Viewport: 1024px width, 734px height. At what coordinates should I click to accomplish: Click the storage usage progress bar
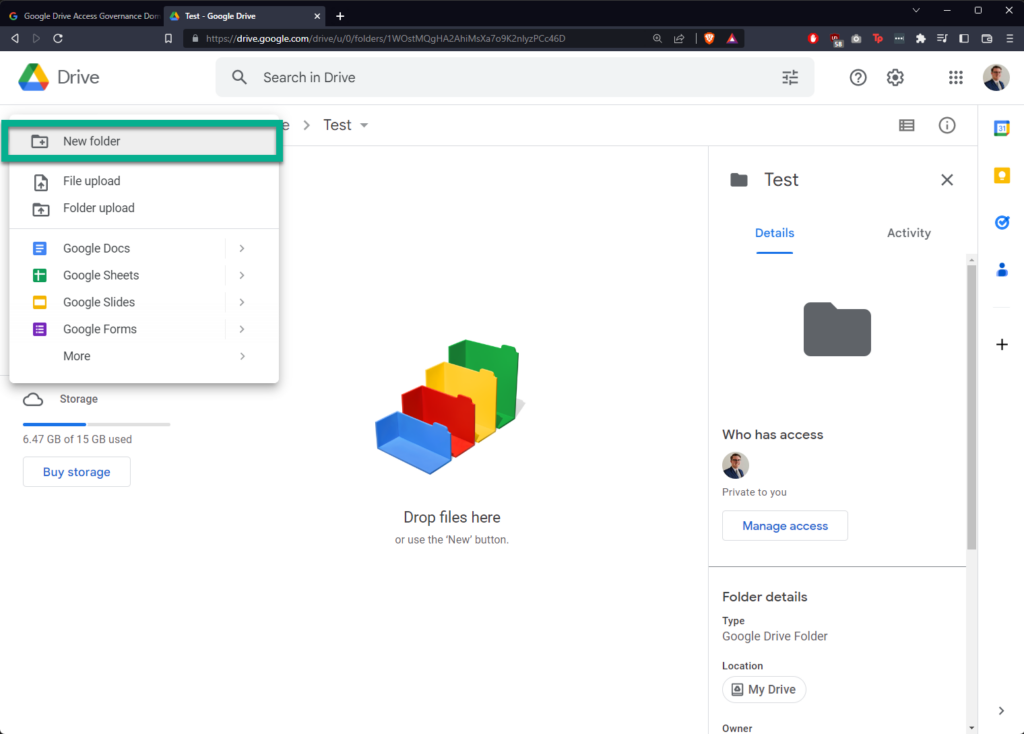(x=97, y=424)
